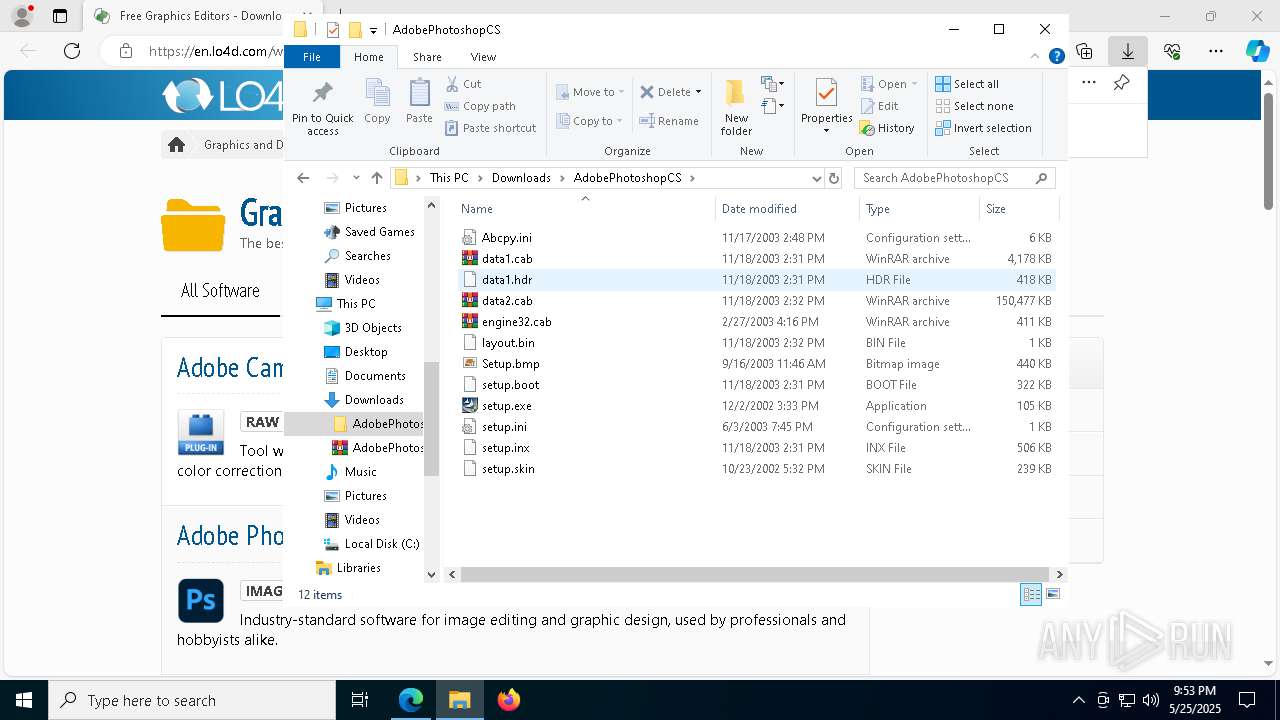Switch to Home ribbon tab
This screenshot has height=720, width=1280.
pos(368,57)
